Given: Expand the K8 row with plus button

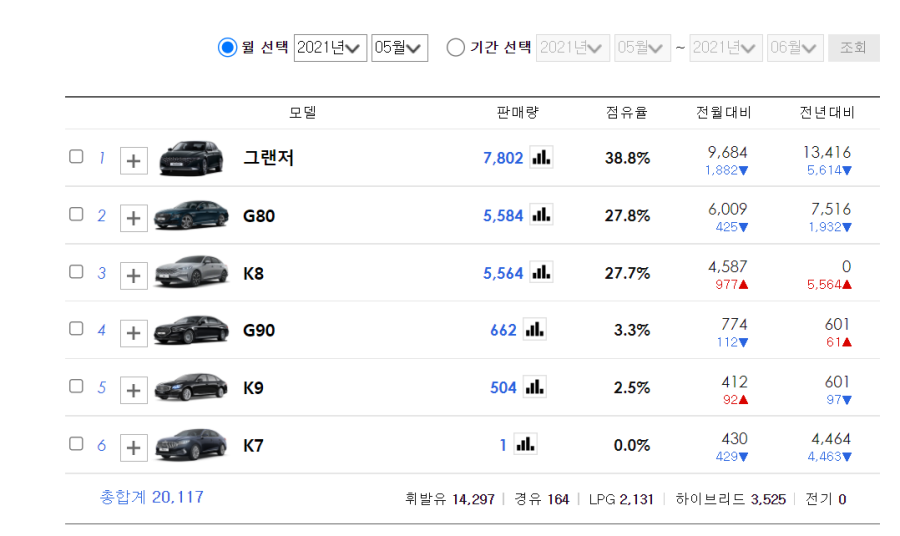Looking at the screenshot, I should coord(134,275).
